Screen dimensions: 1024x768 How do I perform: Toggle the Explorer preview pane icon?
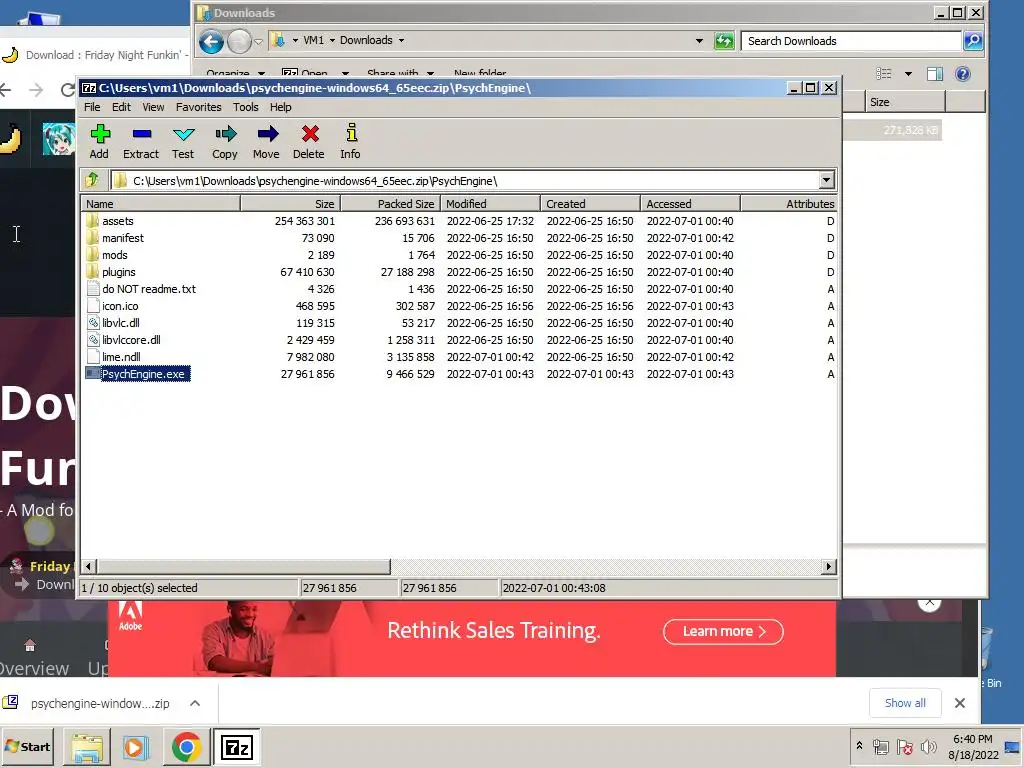pos(935,74)
